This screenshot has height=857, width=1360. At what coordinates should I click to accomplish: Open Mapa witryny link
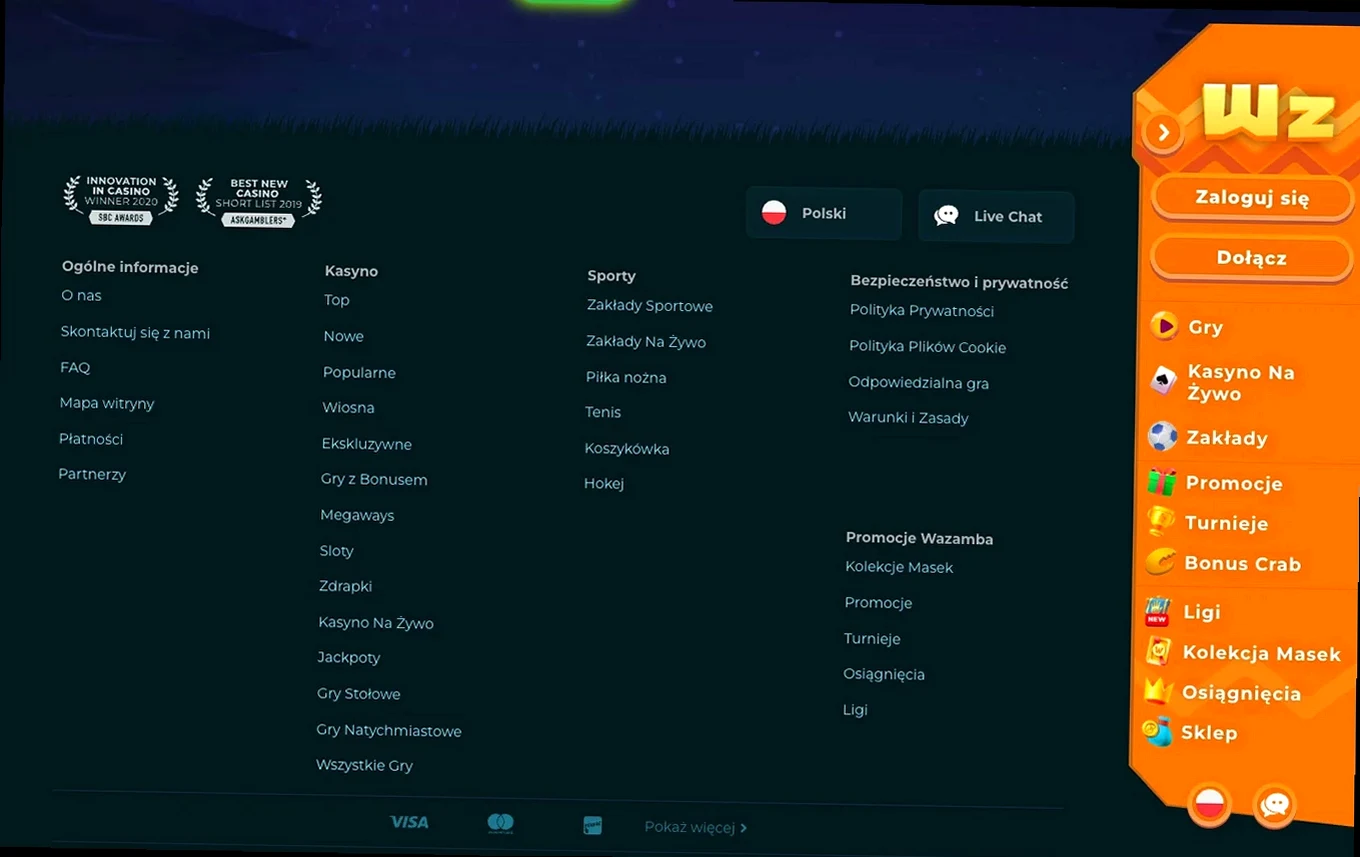107,403
